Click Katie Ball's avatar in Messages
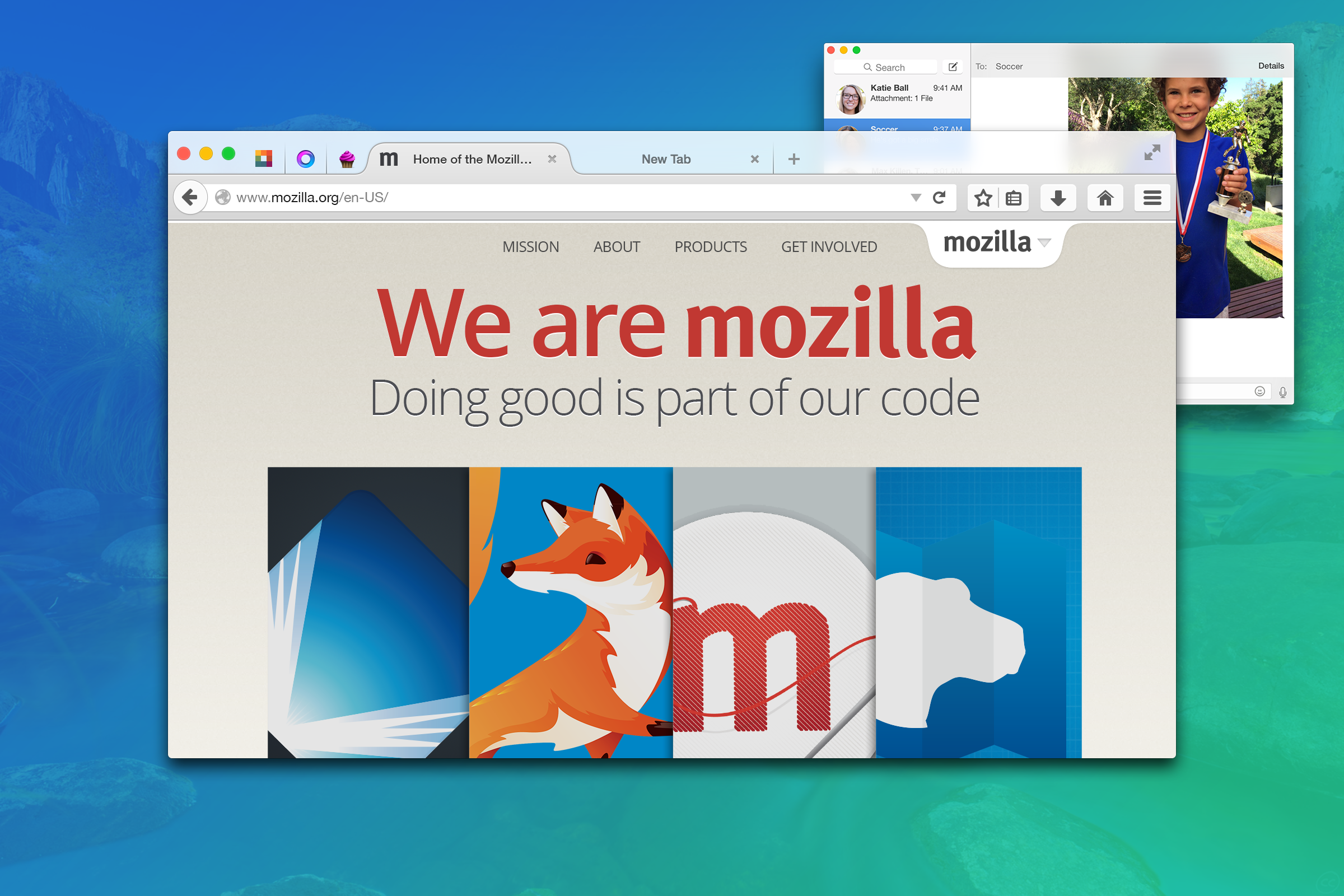Viewport: 1344px width, 896px height. (x=850, y=100)
